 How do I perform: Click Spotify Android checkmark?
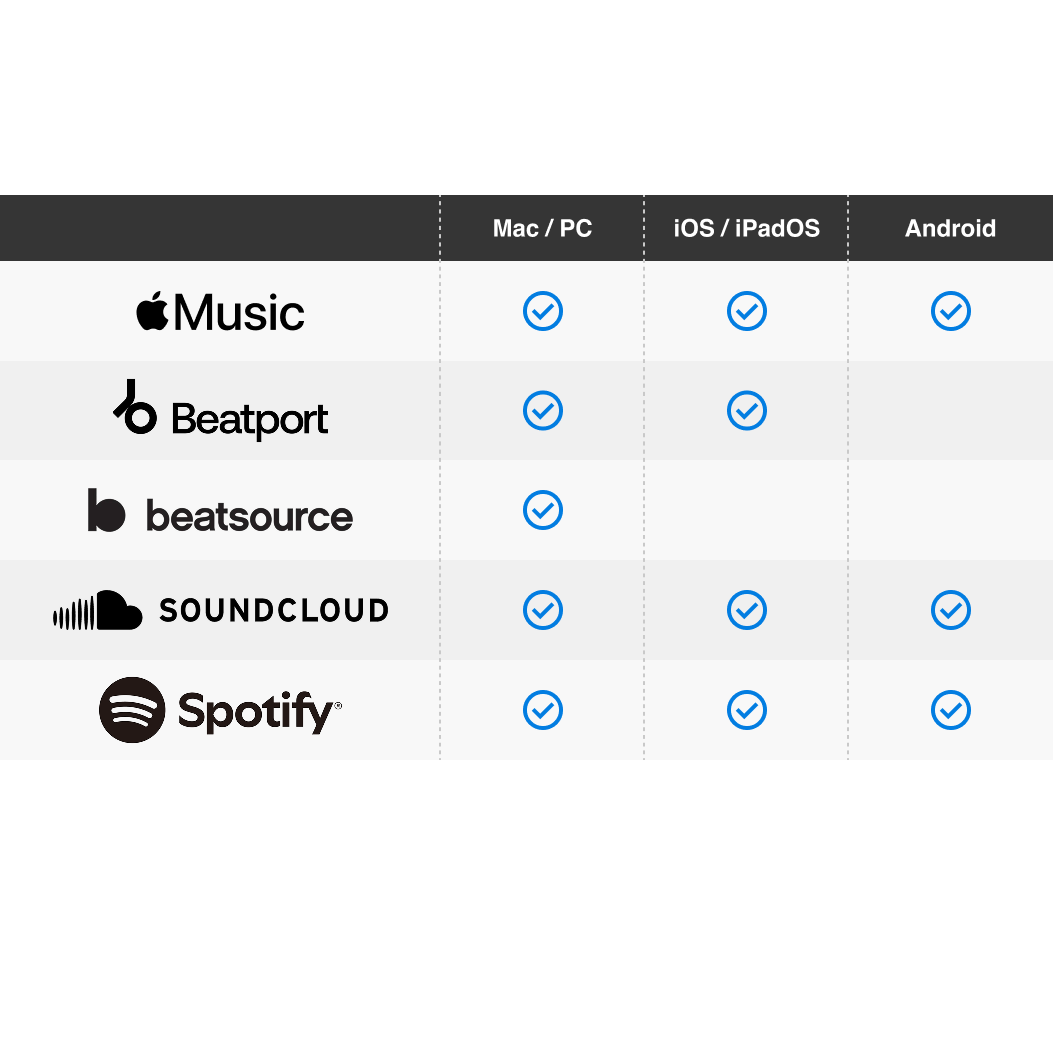click(x=951, y=710)
